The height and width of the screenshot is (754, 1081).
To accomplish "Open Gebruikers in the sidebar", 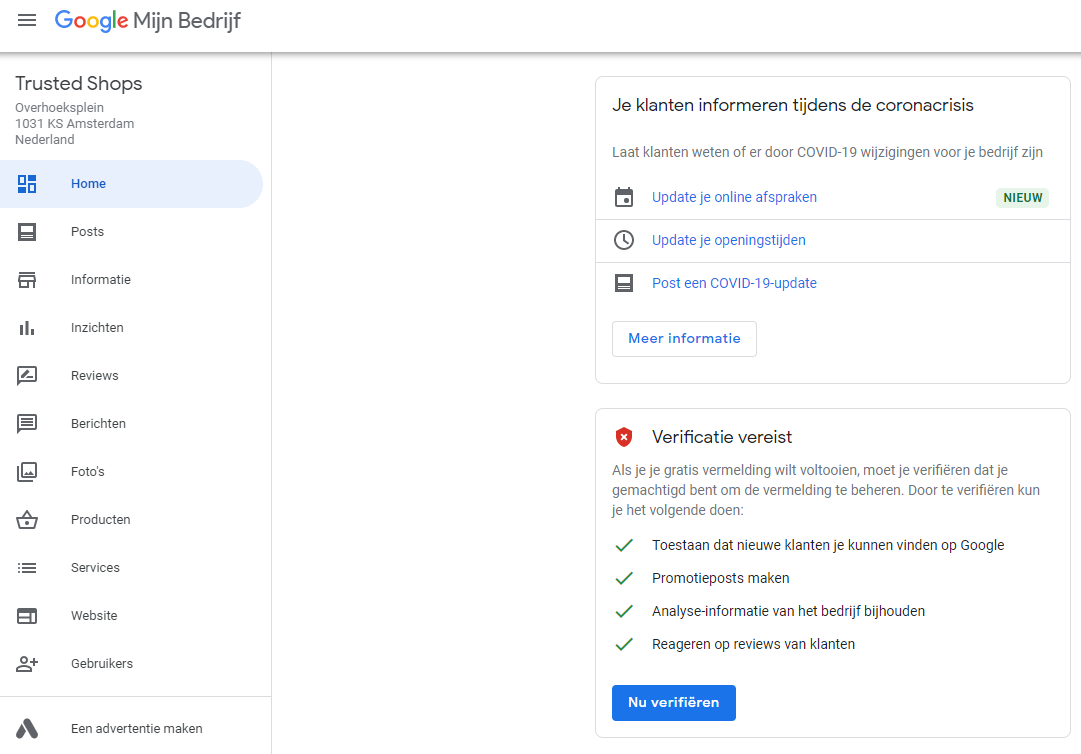I will (x=131, y=664).
